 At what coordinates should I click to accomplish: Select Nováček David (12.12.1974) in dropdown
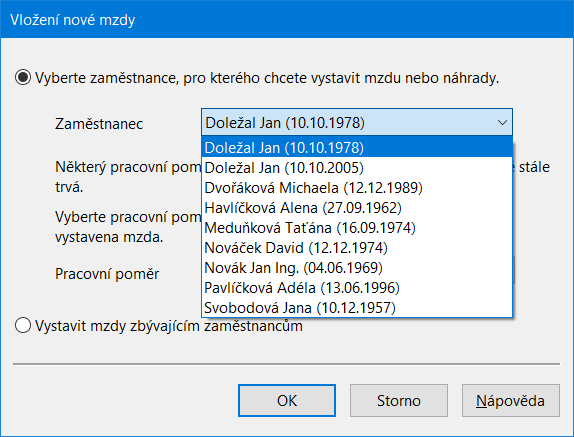coord(357,247)
